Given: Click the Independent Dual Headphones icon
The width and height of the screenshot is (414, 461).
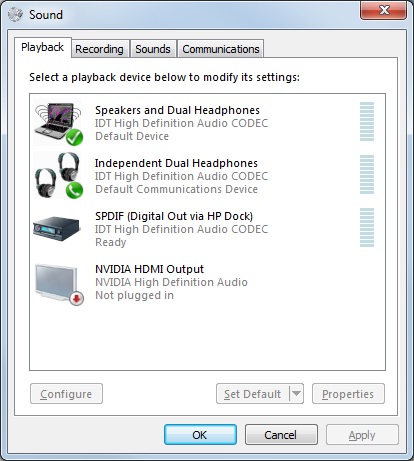Looking at the screenshot, I should click(58, 176).
